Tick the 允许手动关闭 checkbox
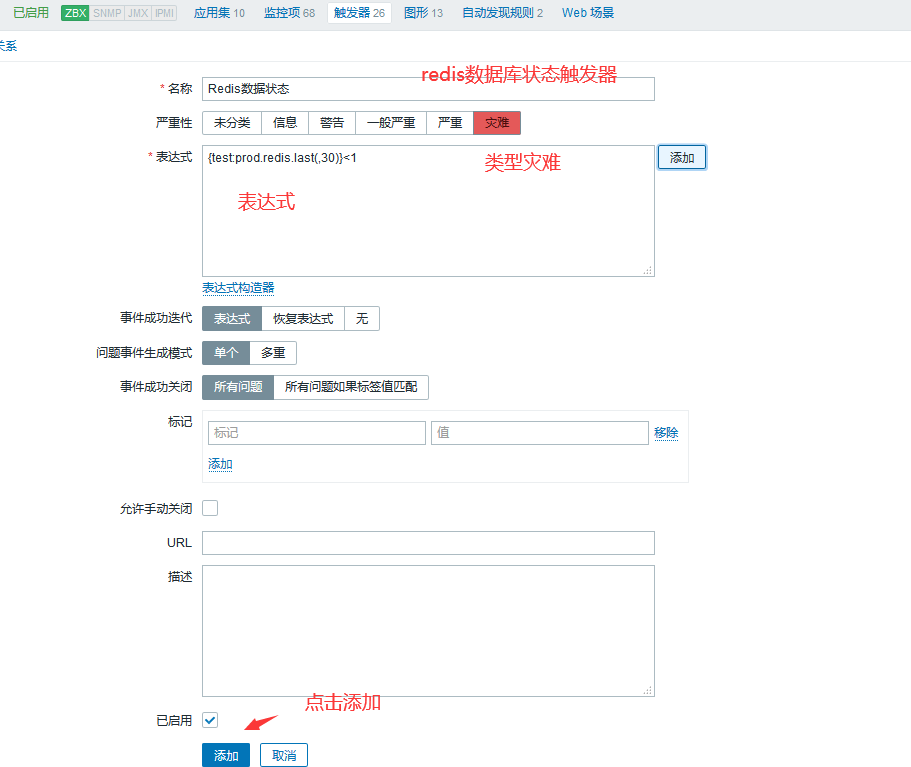This screenshot has width=911, height=767. point(210,508)
